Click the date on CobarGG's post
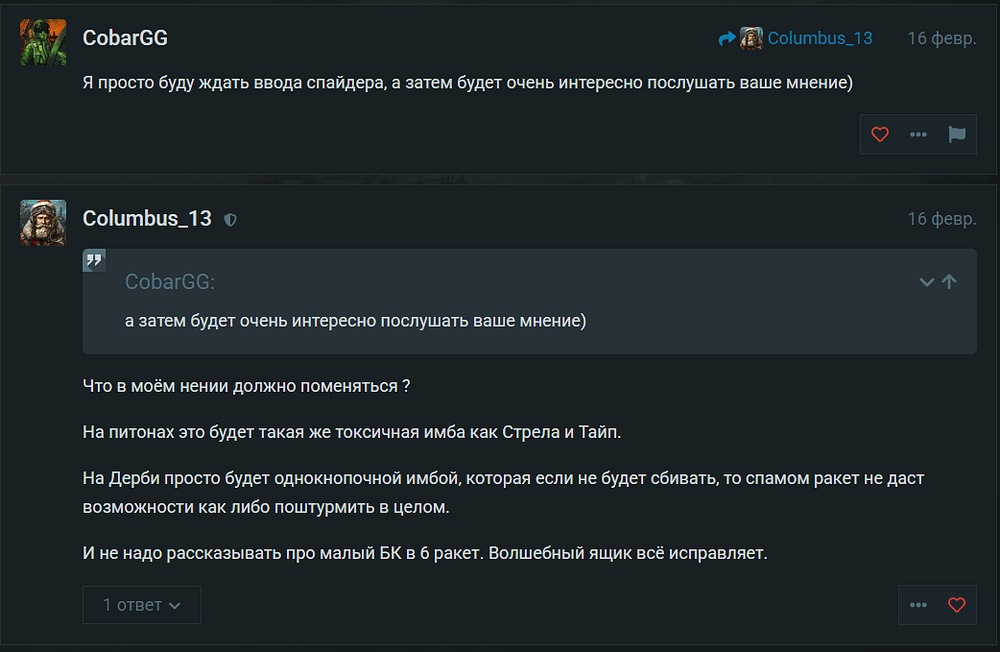 point(941,39)
